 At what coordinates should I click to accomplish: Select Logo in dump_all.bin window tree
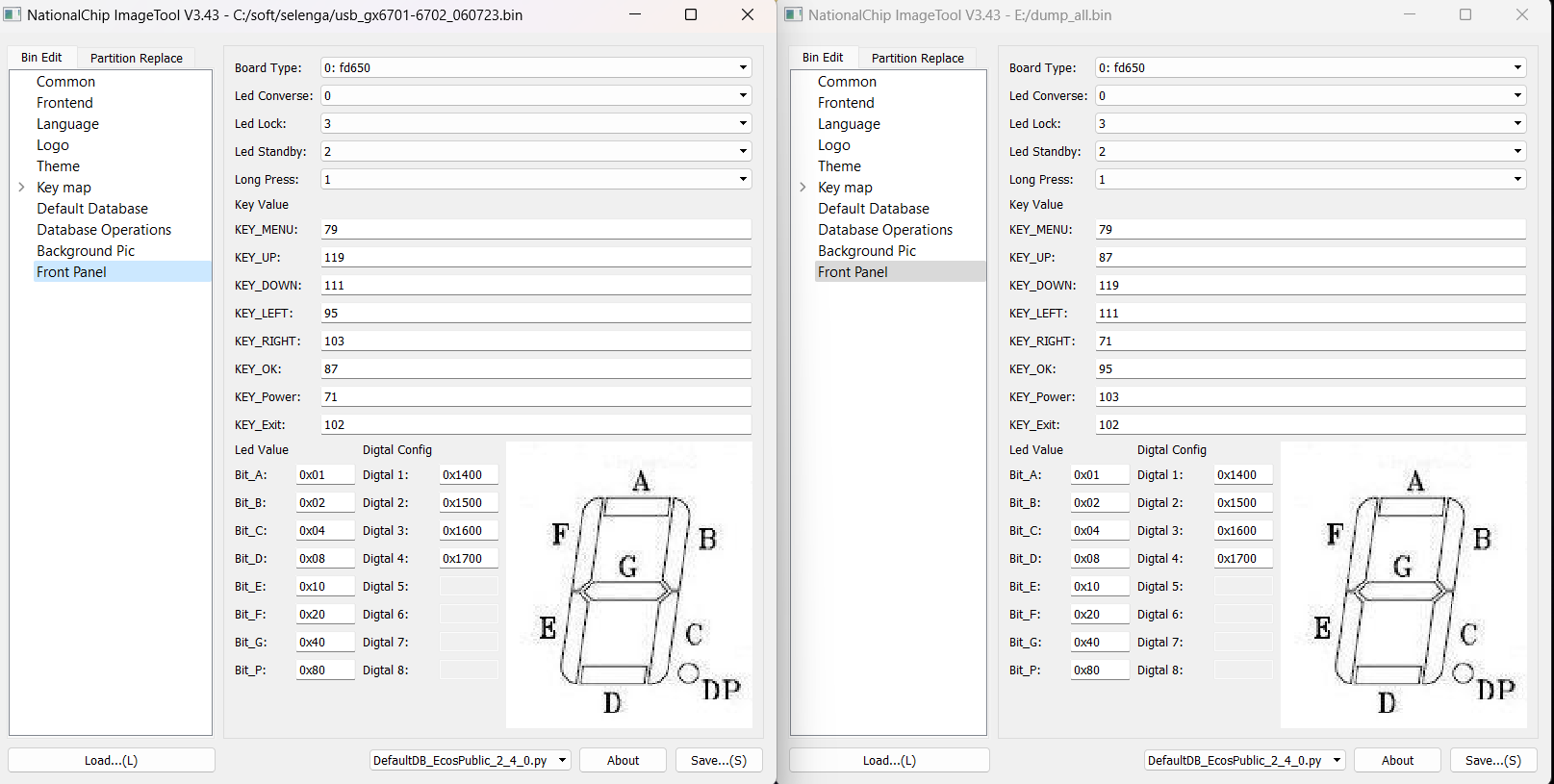pos(834,145)
